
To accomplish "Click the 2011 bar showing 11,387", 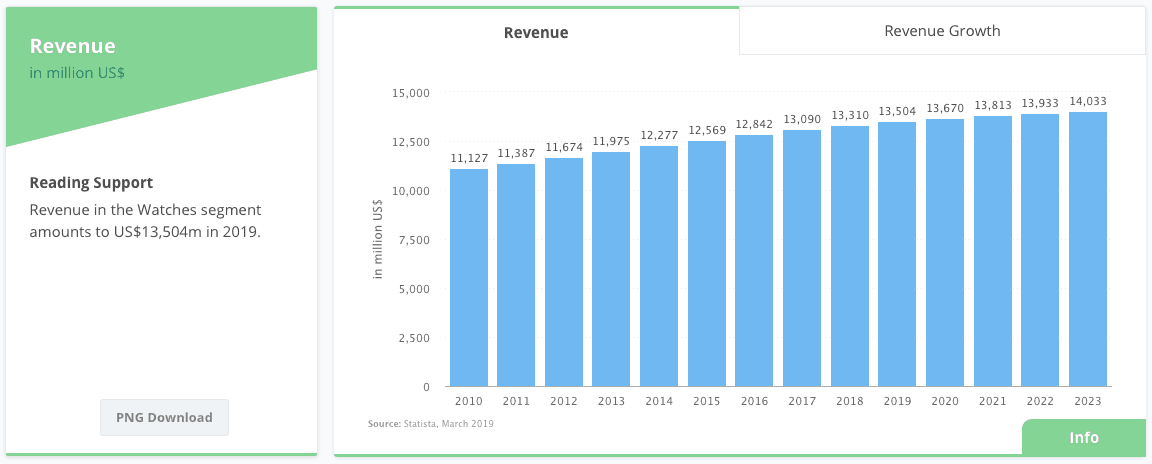I will point(516,275).
